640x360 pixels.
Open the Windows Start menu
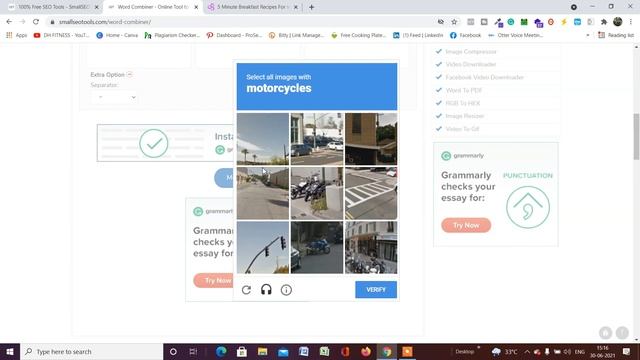10,351
